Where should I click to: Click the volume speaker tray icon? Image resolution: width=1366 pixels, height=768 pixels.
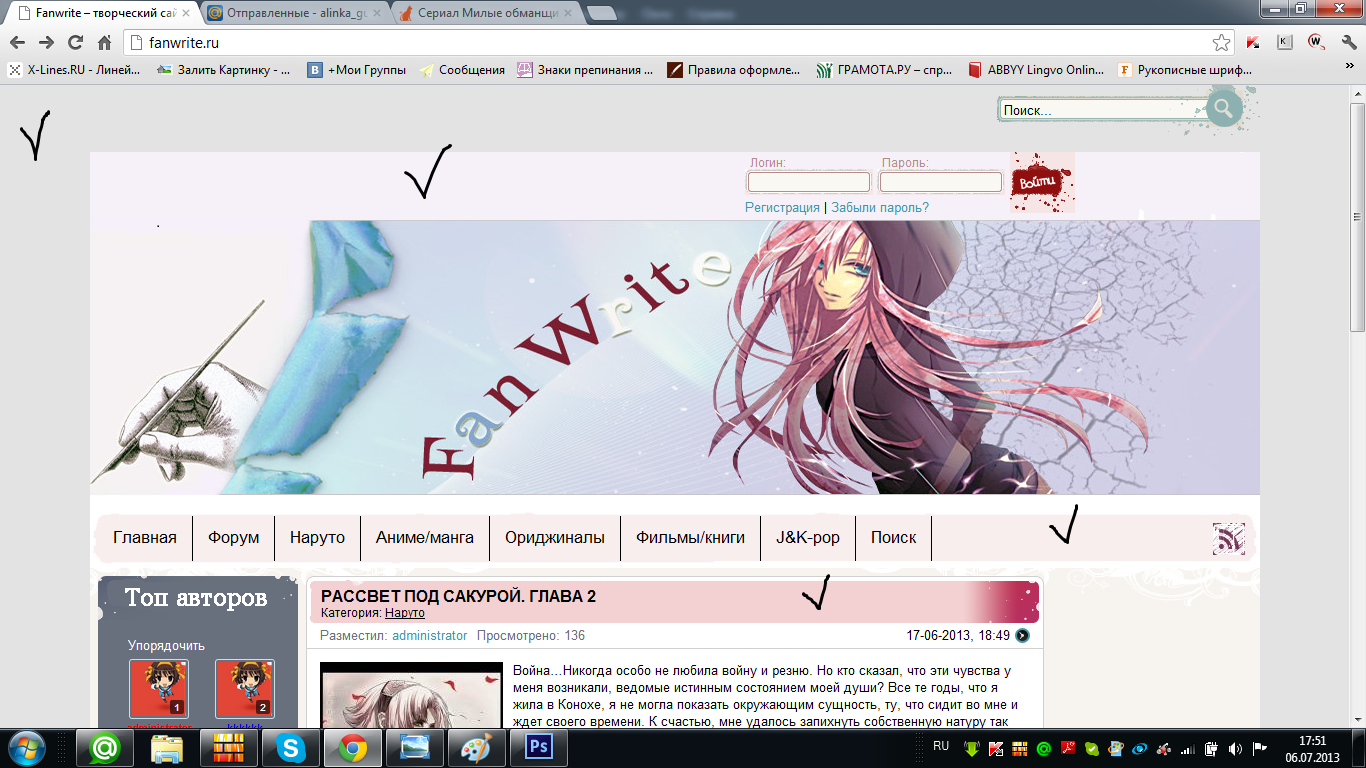pyautogui.click(x=1235, y=748)
